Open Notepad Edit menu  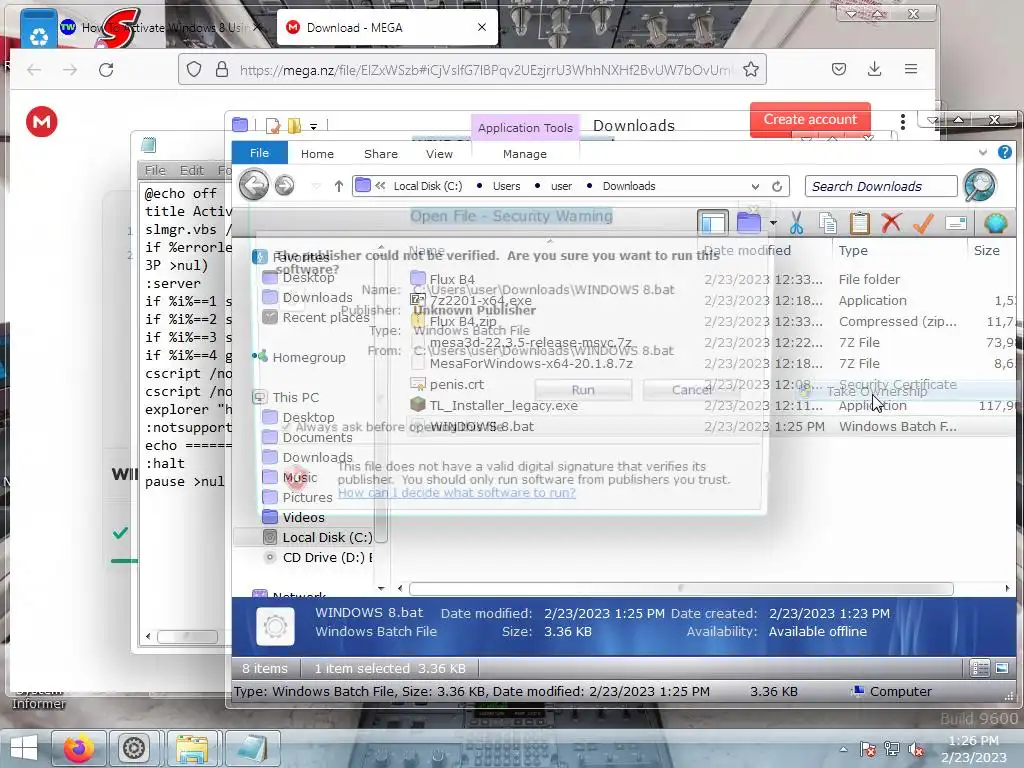[191, 170]
